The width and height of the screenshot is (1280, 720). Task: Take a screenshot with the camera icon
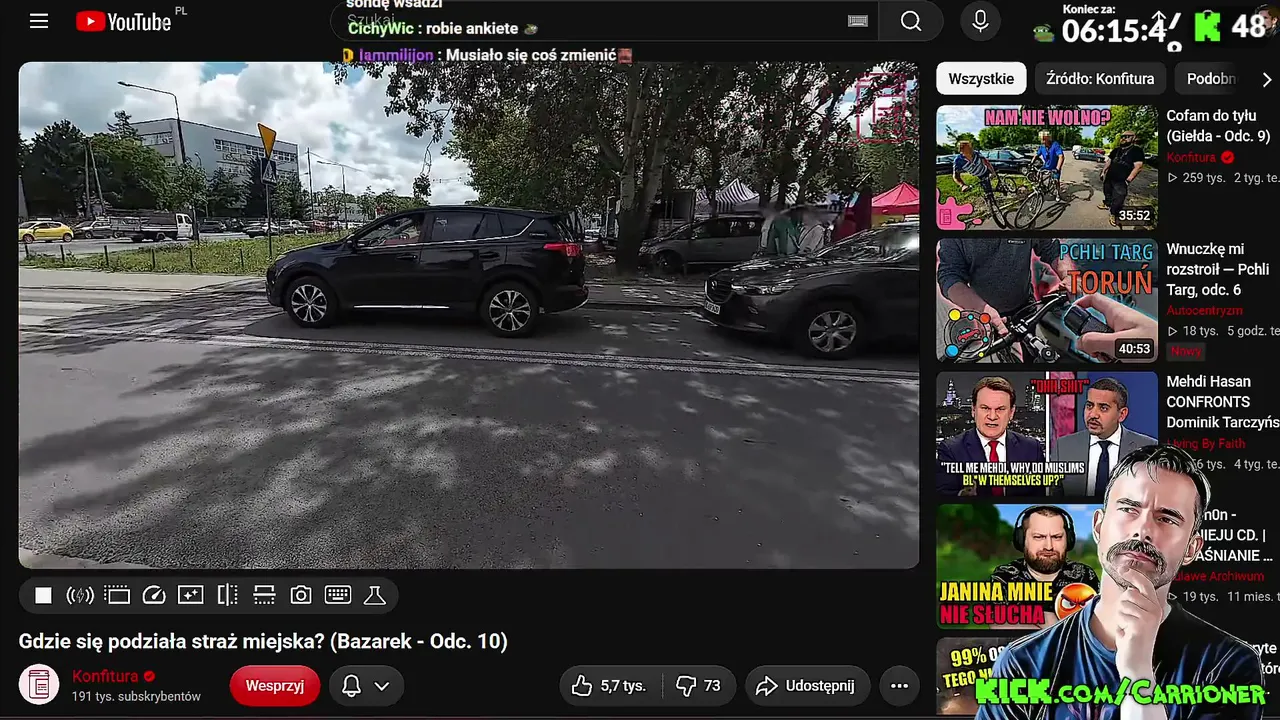coord(301,596)
